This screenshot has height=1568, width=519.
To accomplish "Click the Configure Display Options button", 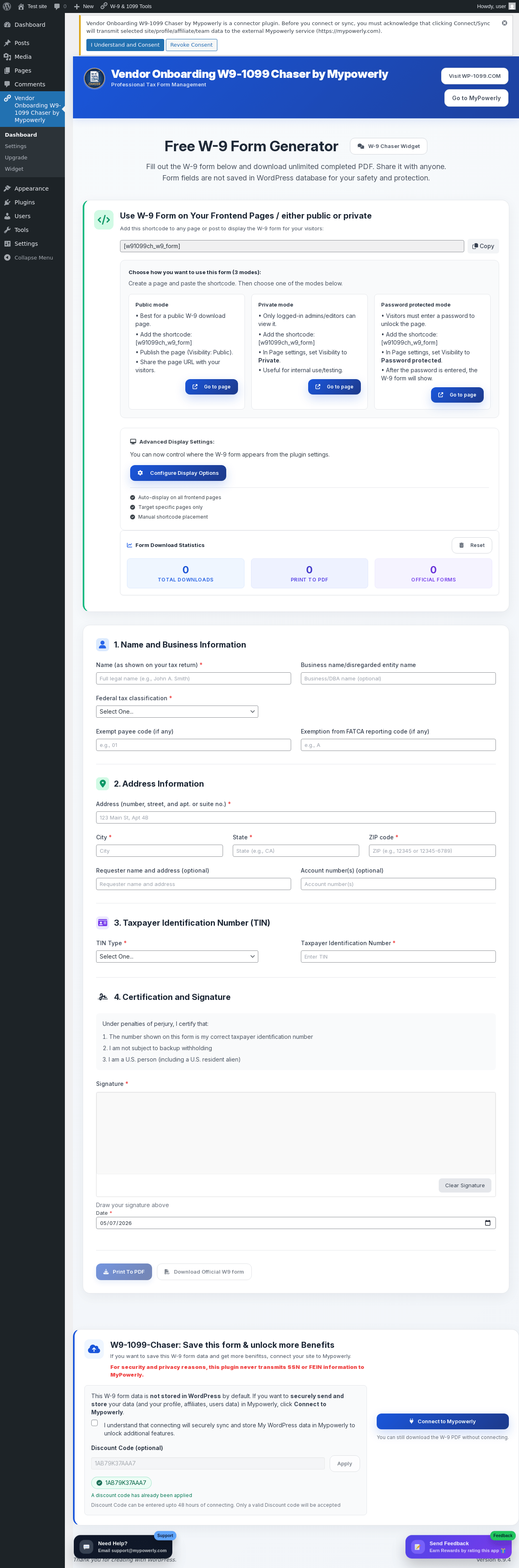I will 178,473.
